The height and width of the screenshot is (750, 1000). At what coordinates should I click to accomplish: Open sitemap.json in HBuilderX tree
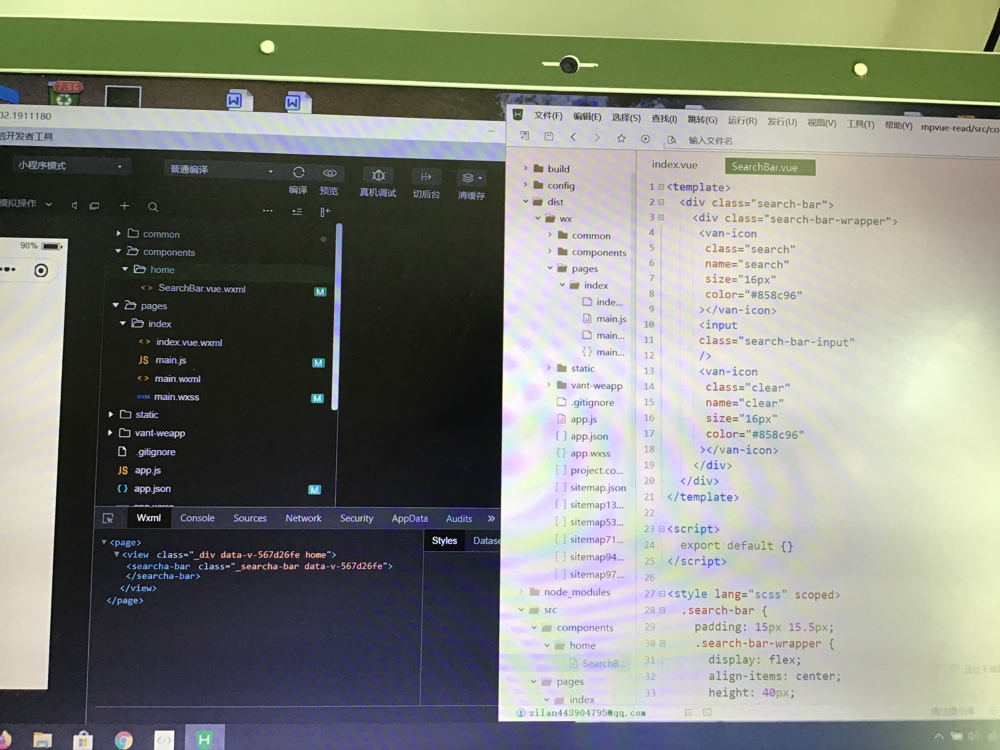click(x=598, y=487)
